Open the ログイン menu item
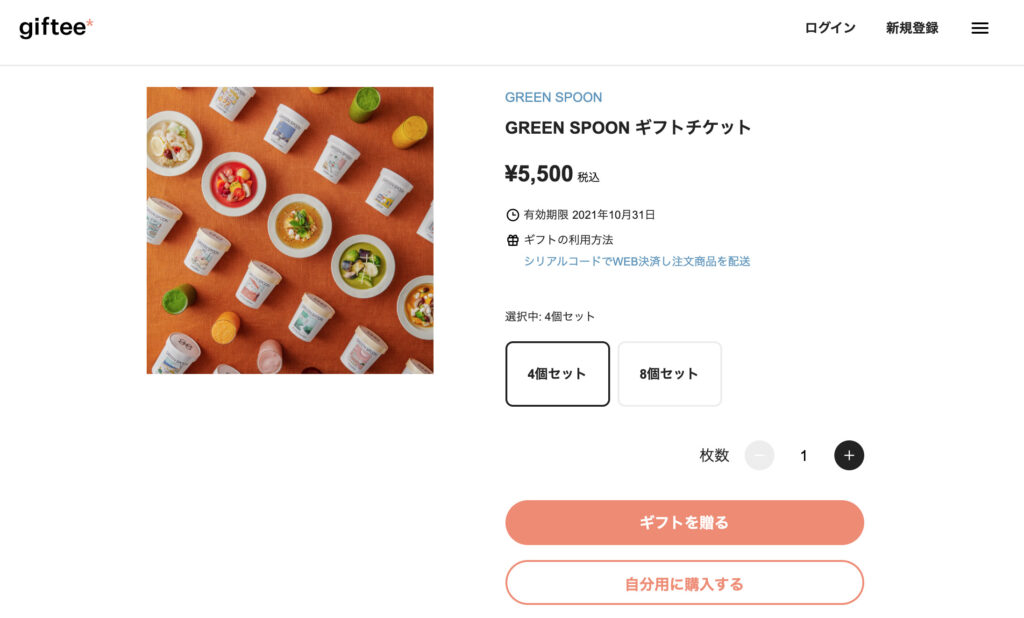The height and width of the screenshot is (618, 1024). click(831, 28)
